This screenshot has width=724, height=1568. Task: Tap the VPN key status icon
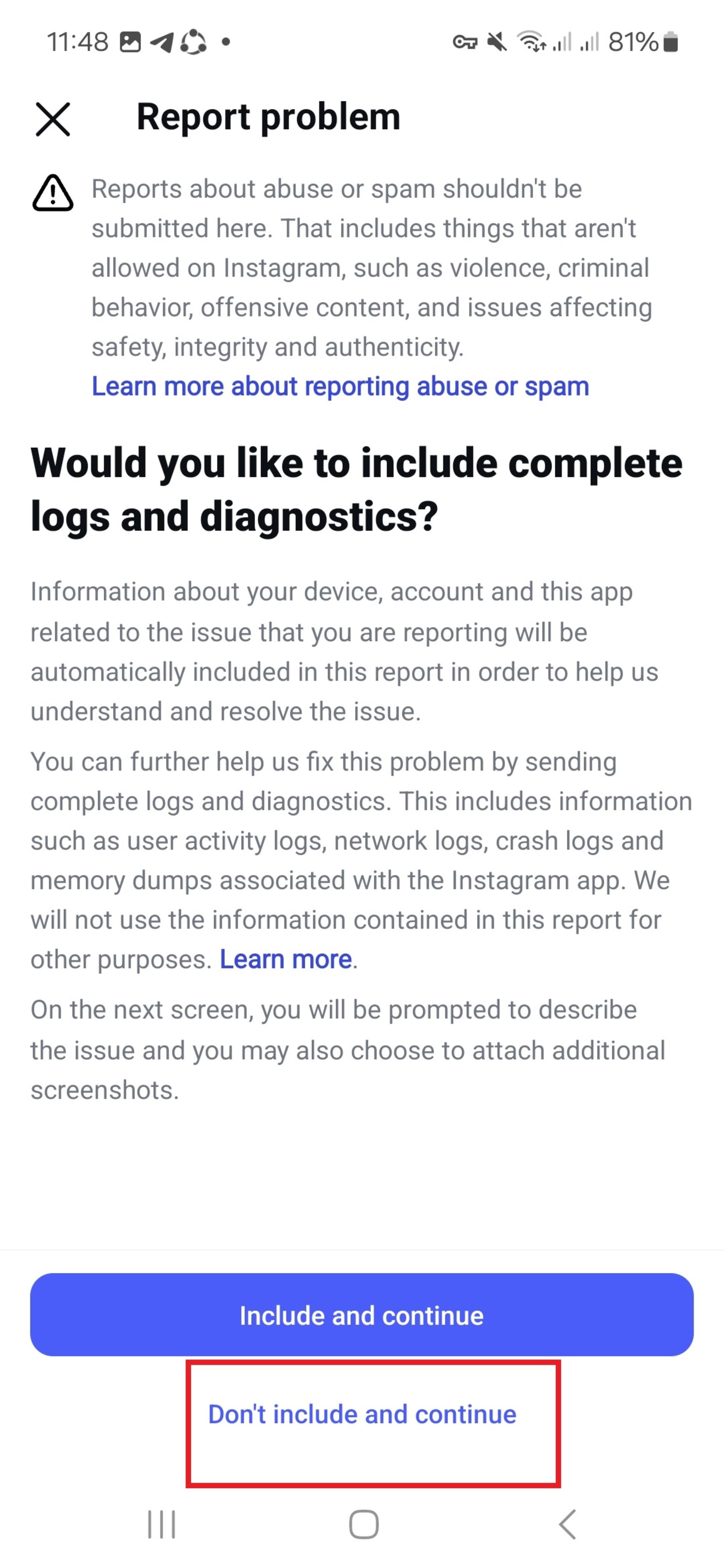click(x=465, y=43)
